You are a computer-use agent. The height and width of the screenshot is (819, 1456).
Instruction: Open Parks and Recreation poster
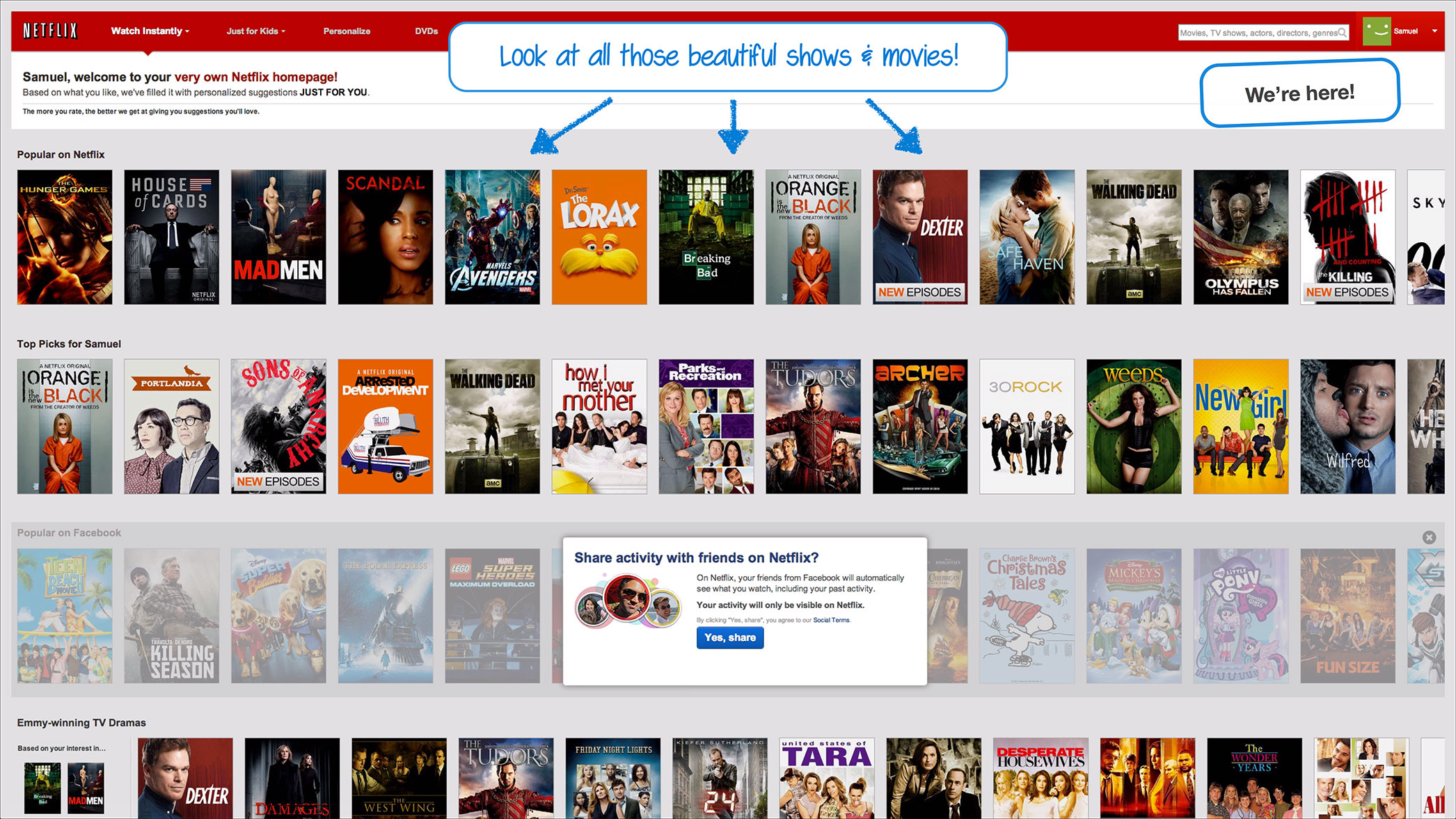coord(706,427)
